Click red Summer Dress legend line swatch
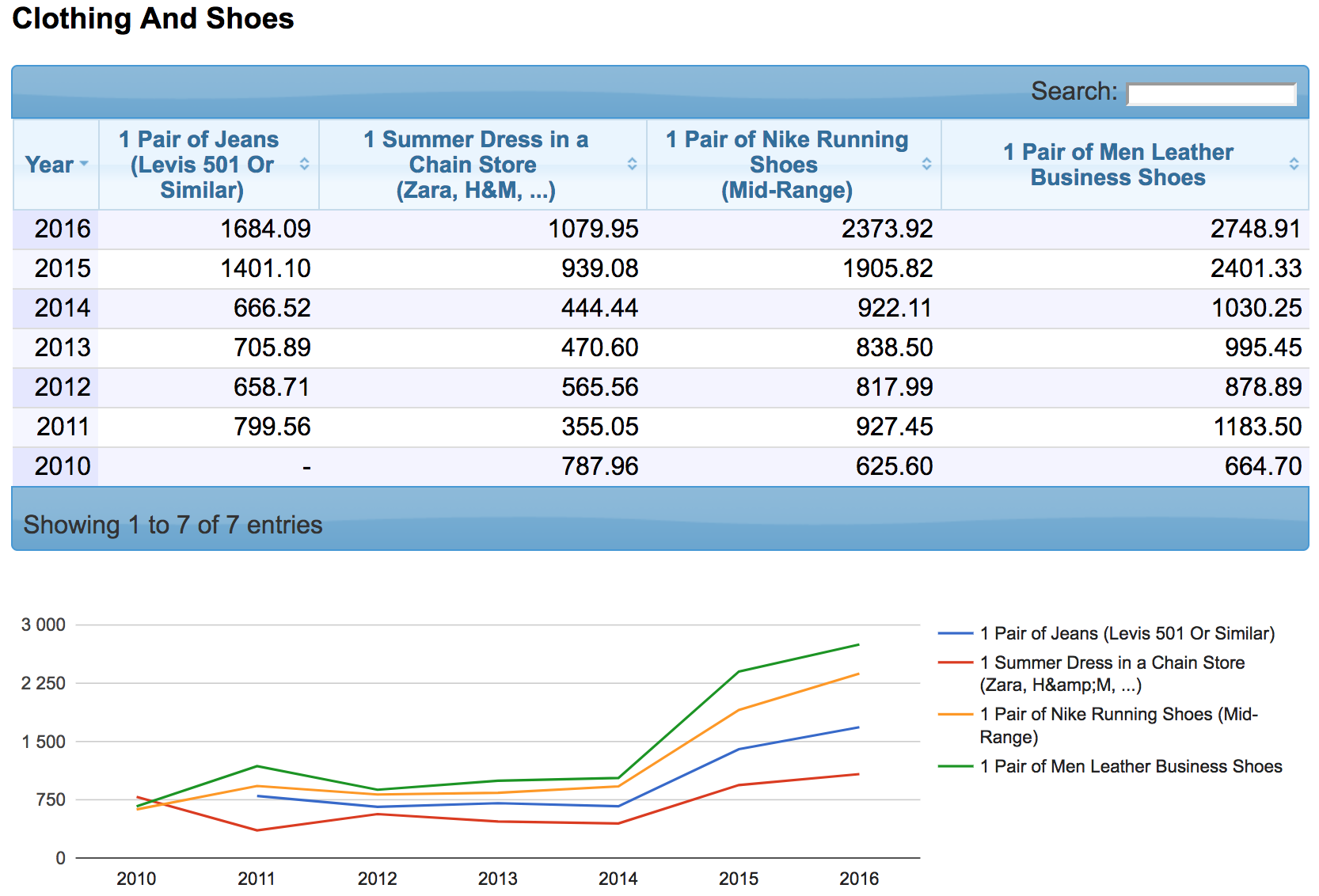The width and height of the screenshot is (1319, 896). point(955,663)
